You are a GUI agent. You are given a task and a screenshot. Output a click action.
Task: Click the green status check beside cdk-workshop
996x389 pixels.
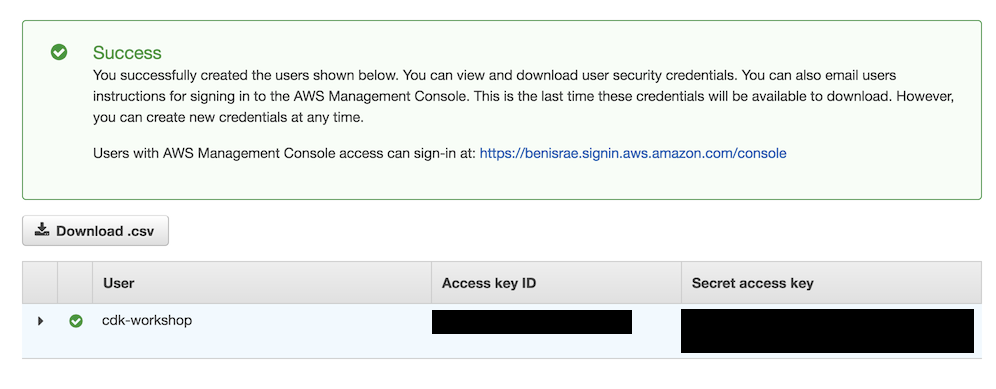(x=76, y=322)
